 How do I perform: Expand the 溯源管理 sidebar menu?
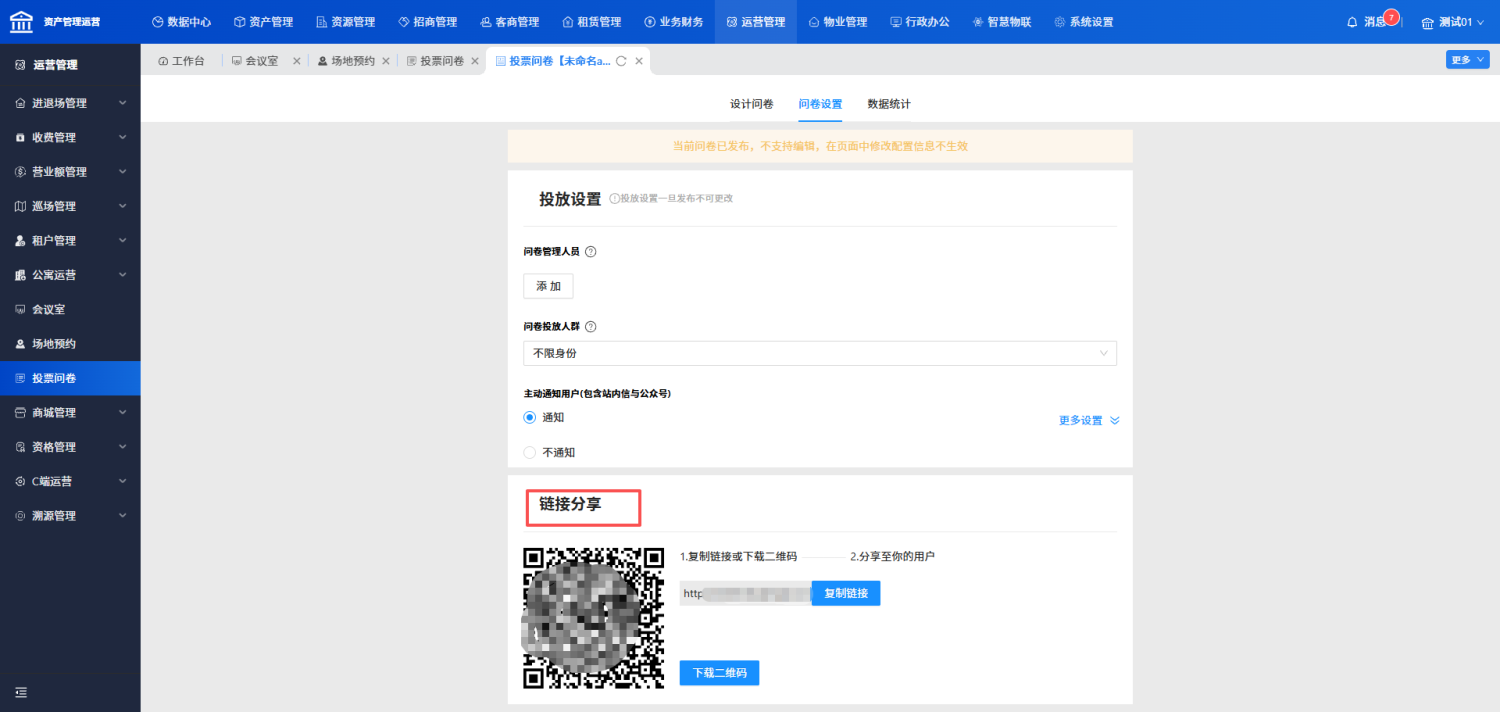pos(70,516)
